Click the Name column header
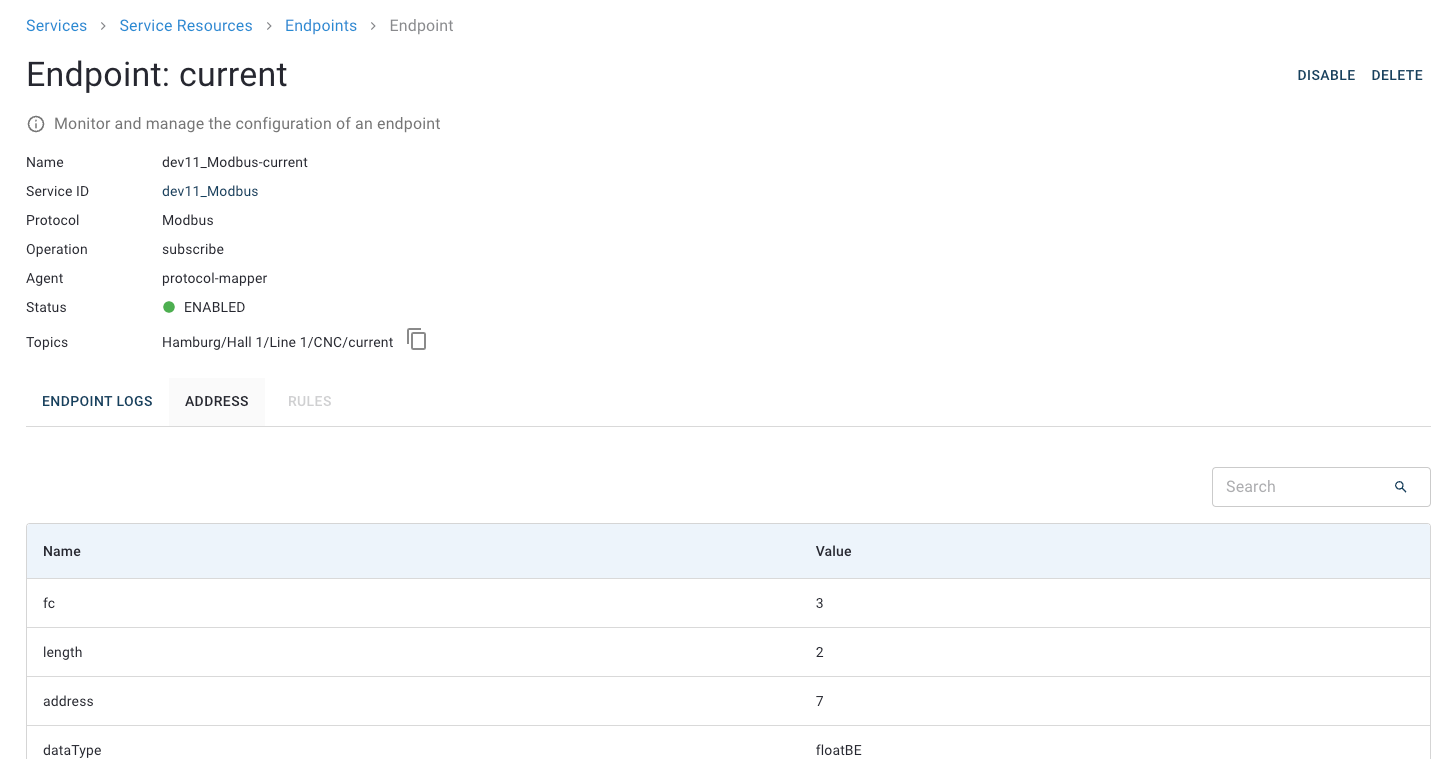The width and height of the screenshot is (1433, 759). coord(62,551)
